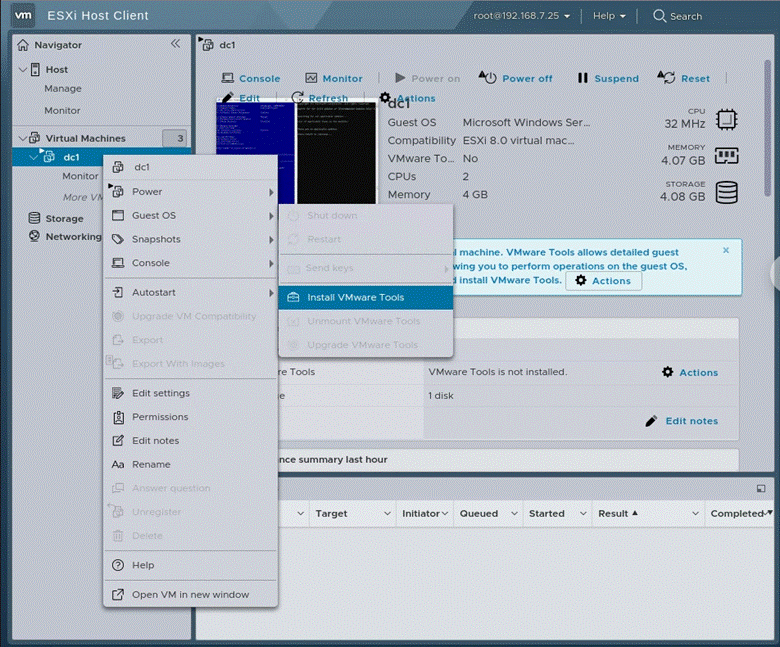Click the Host server icon

point(35,69)
